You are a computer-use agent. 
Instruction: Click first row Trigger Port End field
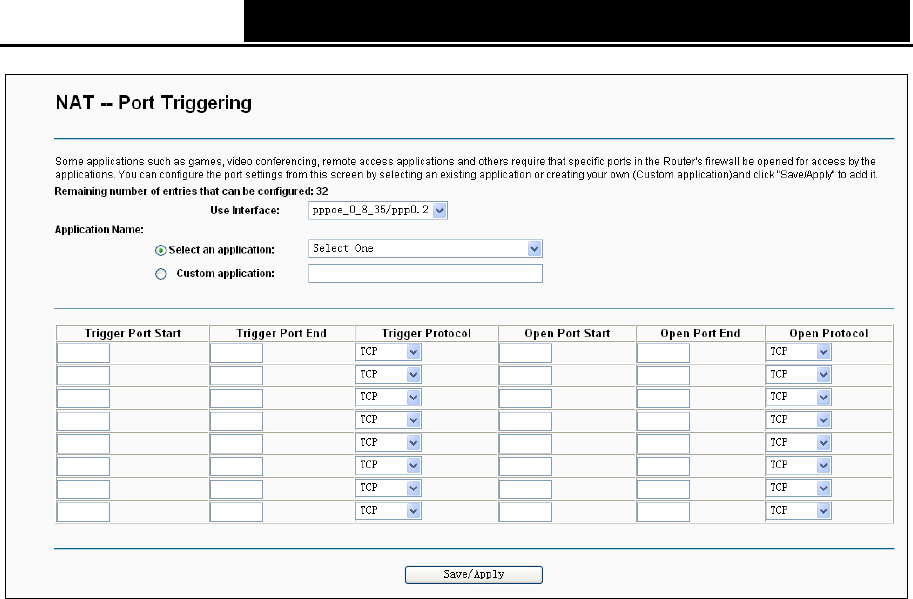(x=236, y=353)
